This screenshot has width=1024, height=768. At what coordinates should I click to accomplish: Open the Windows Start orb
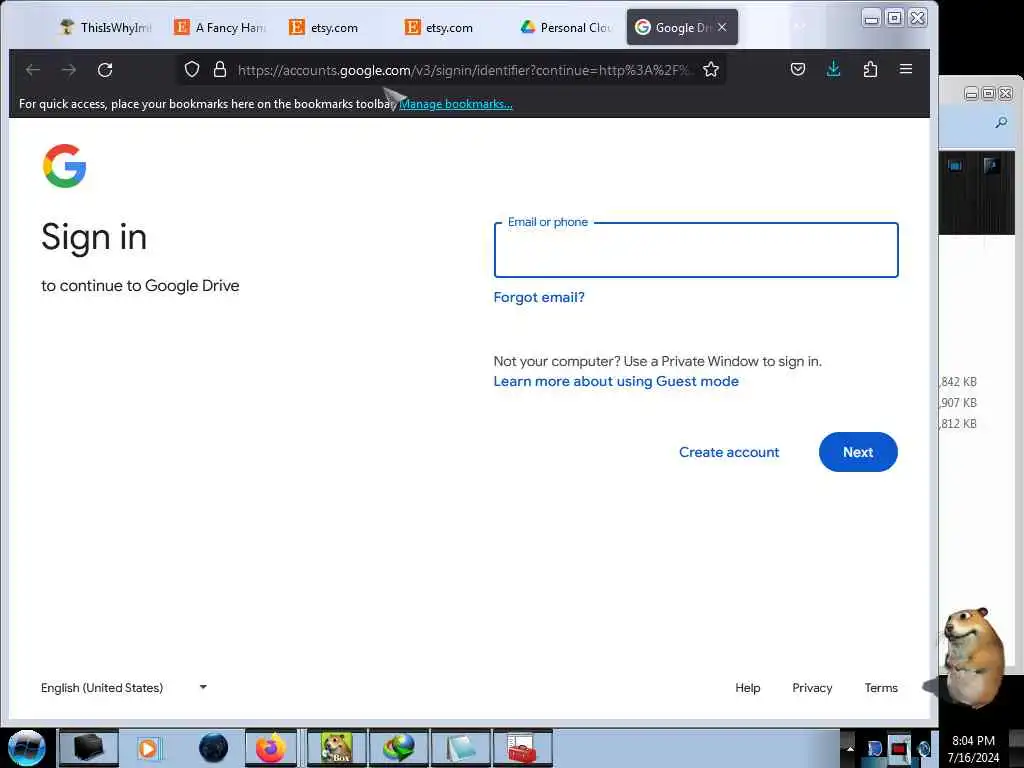(26, 748)
